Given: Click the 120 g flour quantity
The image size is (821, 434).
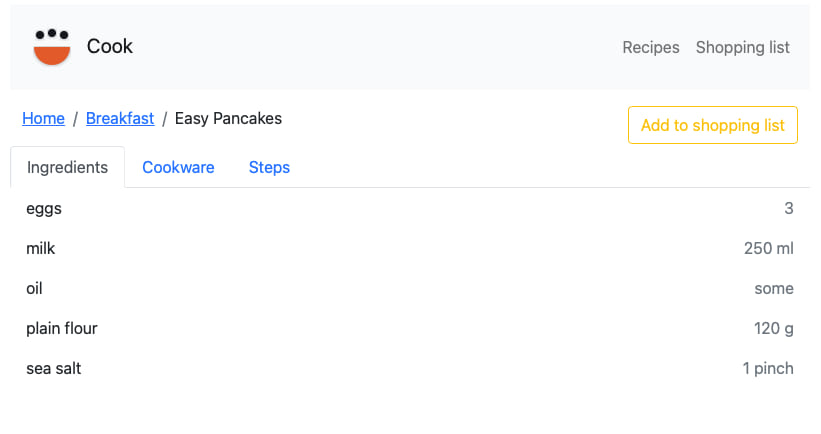Looking at the screenshot, I should point(773,328).
